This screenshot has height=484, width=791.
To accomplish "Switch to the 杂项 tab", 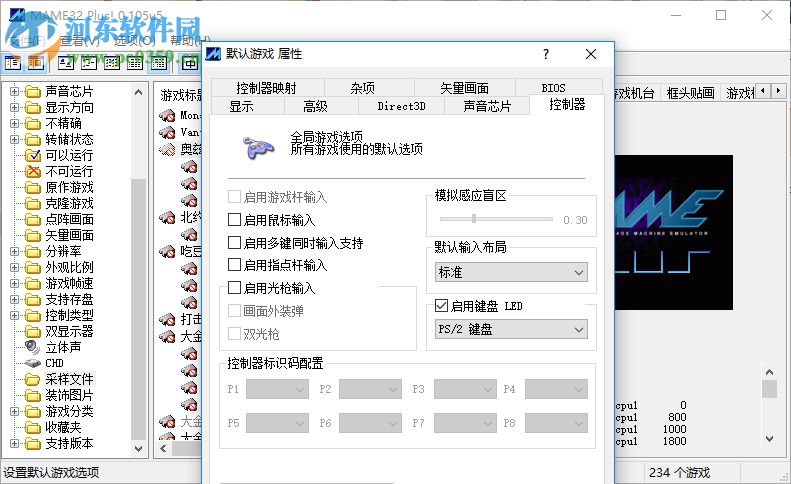I will click(369, 88).
